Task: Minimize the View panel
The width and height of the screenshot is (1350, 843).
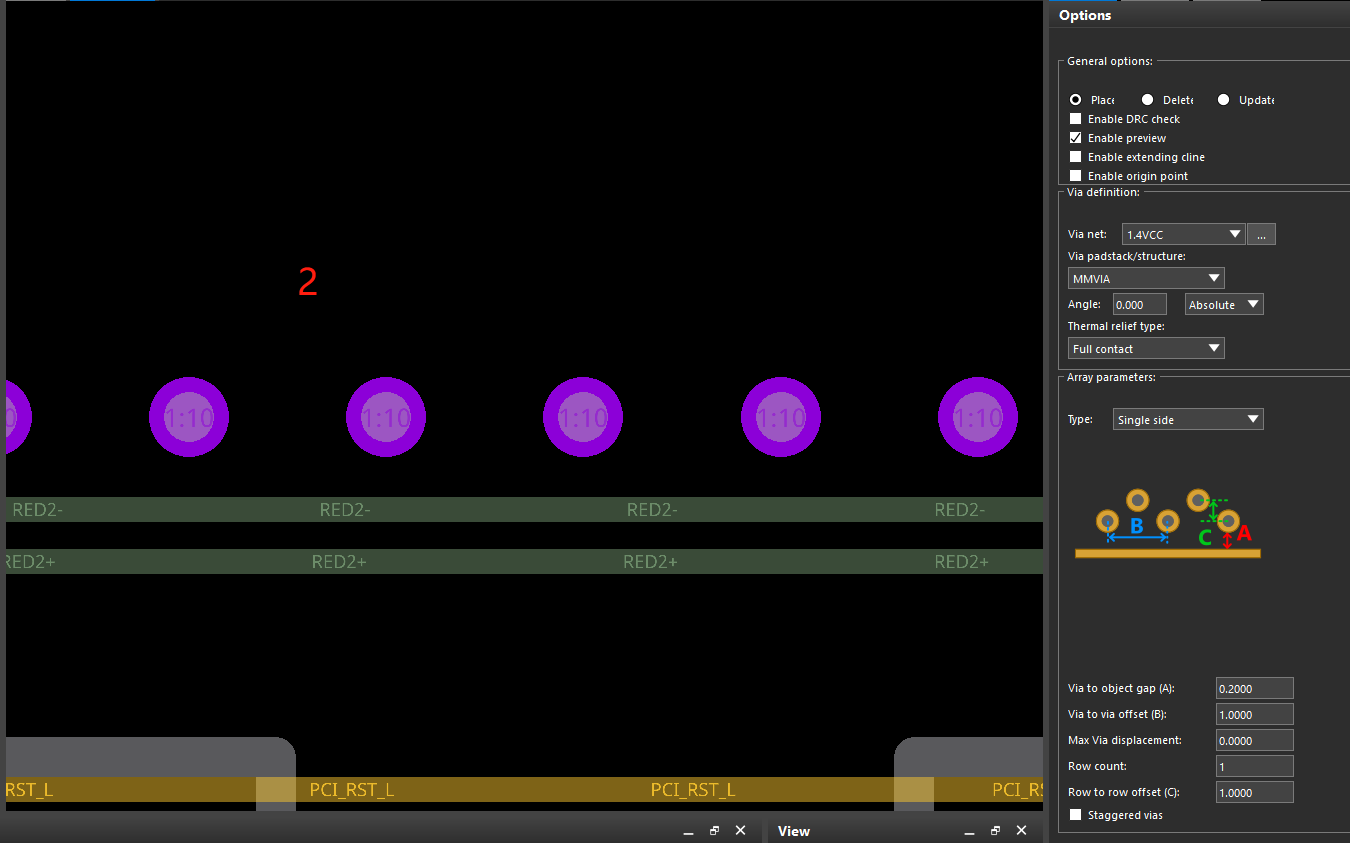Action: [x=968, y=831]
